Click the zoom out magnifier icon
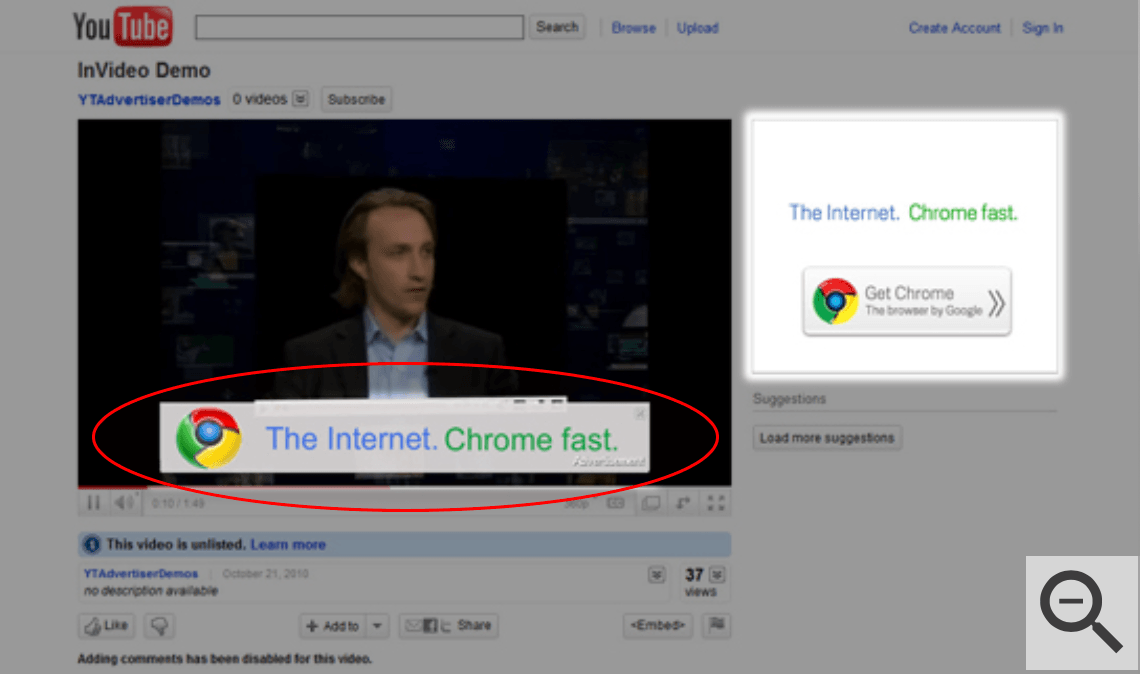Screen dimensions: 1142x674 coord(1081,612)
